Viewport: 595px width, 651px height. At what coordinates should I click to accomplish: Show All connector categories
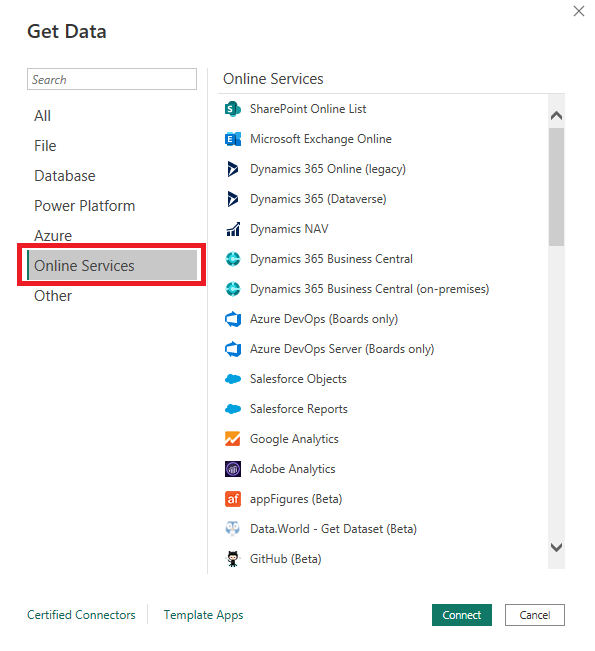[x=42, y=116]
